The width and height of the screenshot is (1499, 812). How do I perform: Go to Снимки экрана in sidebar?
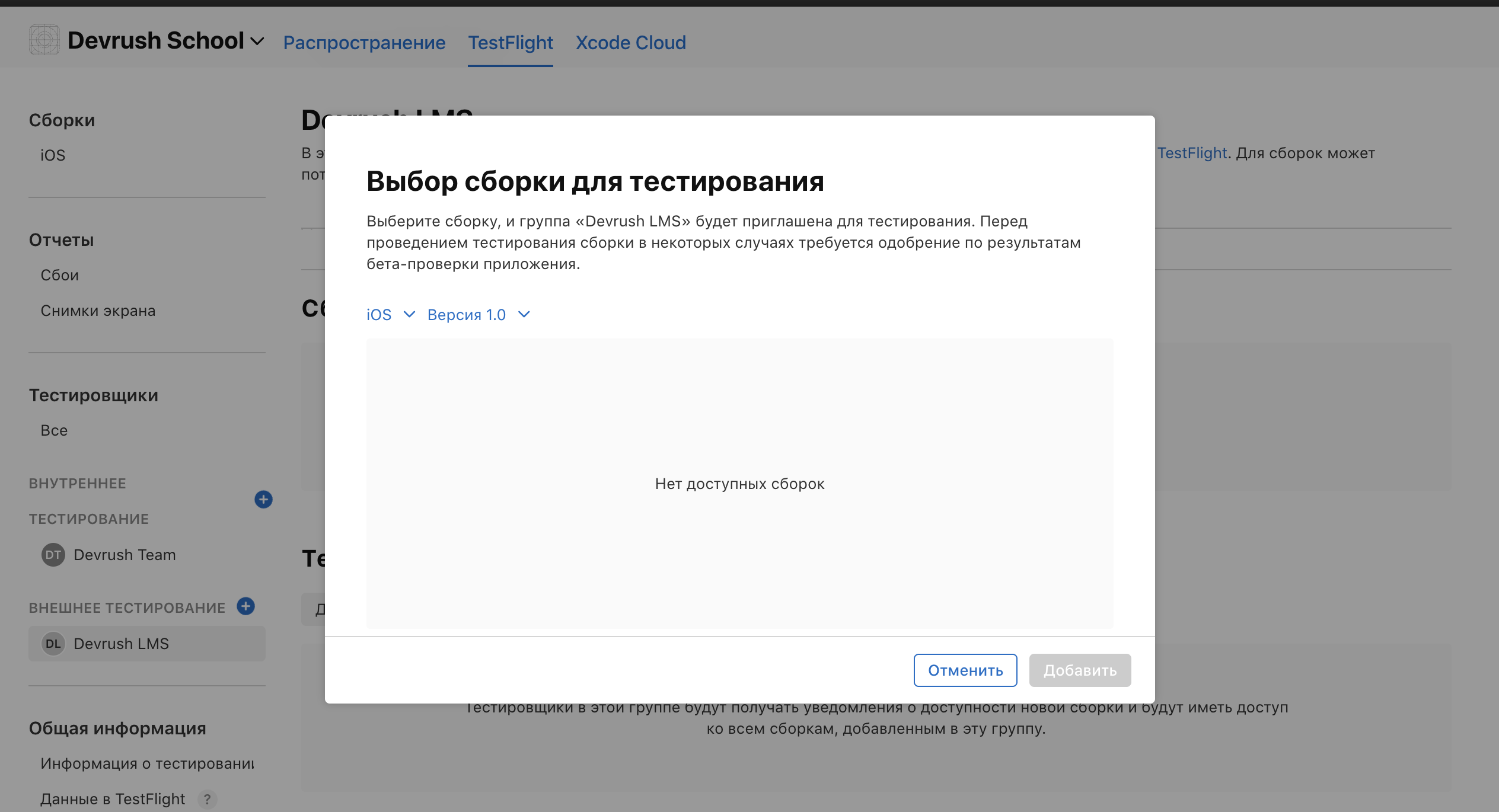pos(98,311)
